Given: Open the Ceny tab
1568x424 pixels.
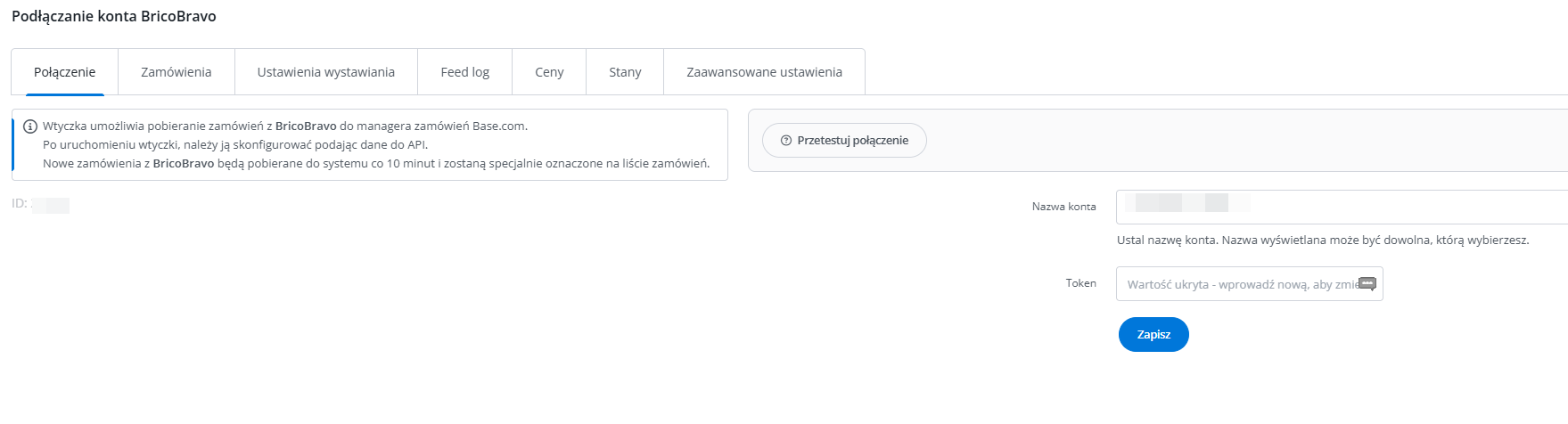Looking at the screenshot, I should pos(549,72).
